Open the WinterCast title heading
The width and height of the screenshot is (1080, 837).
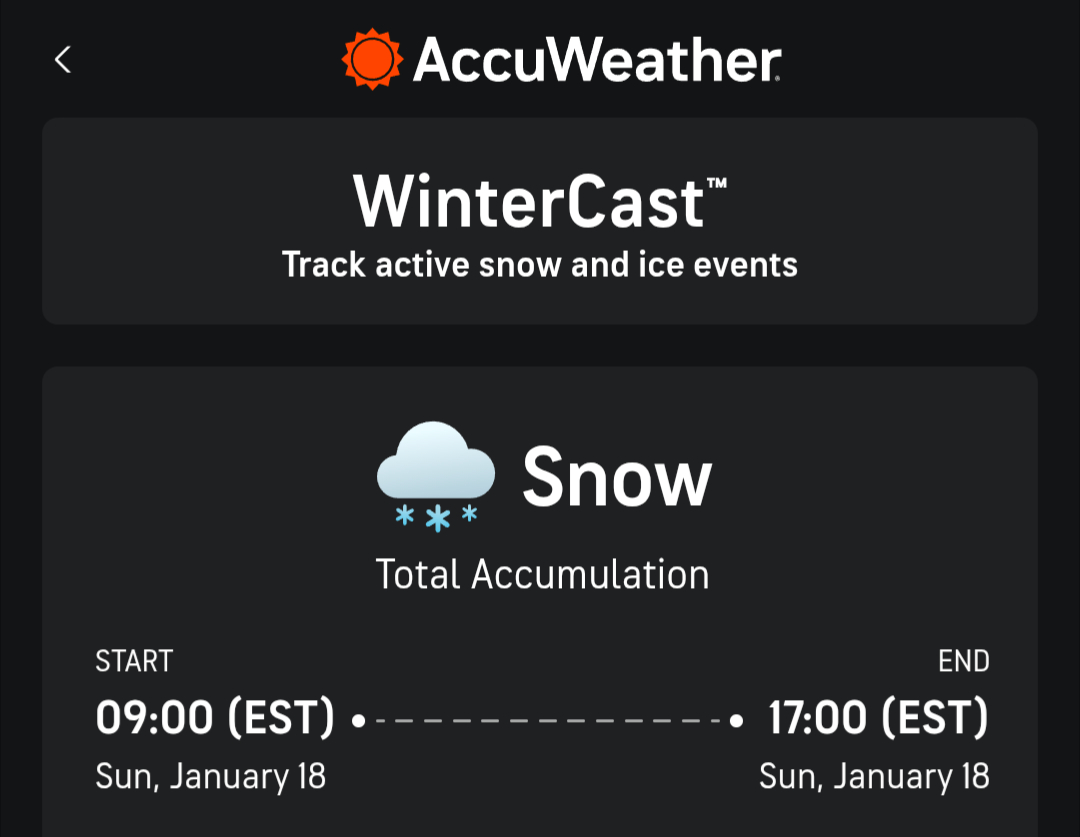point(530,201)
